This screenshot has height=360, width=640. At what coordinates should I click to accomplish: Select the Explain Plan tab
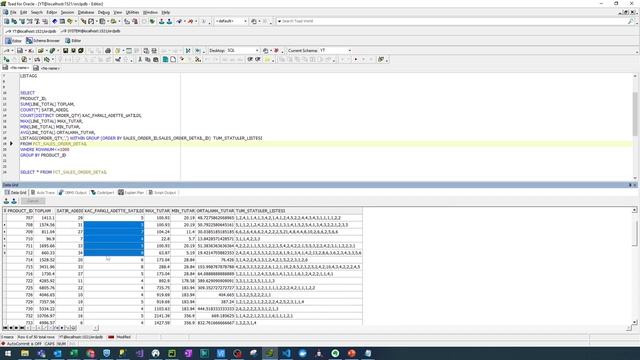point(131,192)
